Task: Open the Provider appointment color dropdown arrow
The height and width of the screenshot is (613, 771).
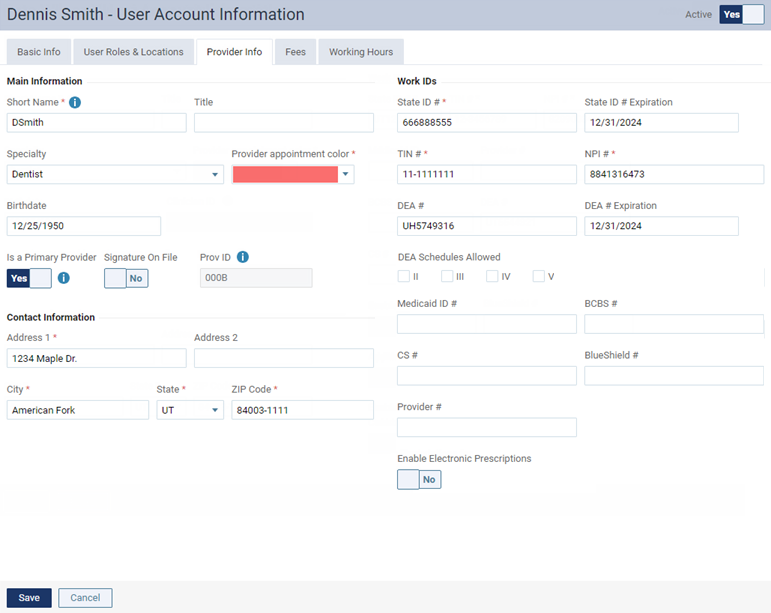Action: [346, 174]
